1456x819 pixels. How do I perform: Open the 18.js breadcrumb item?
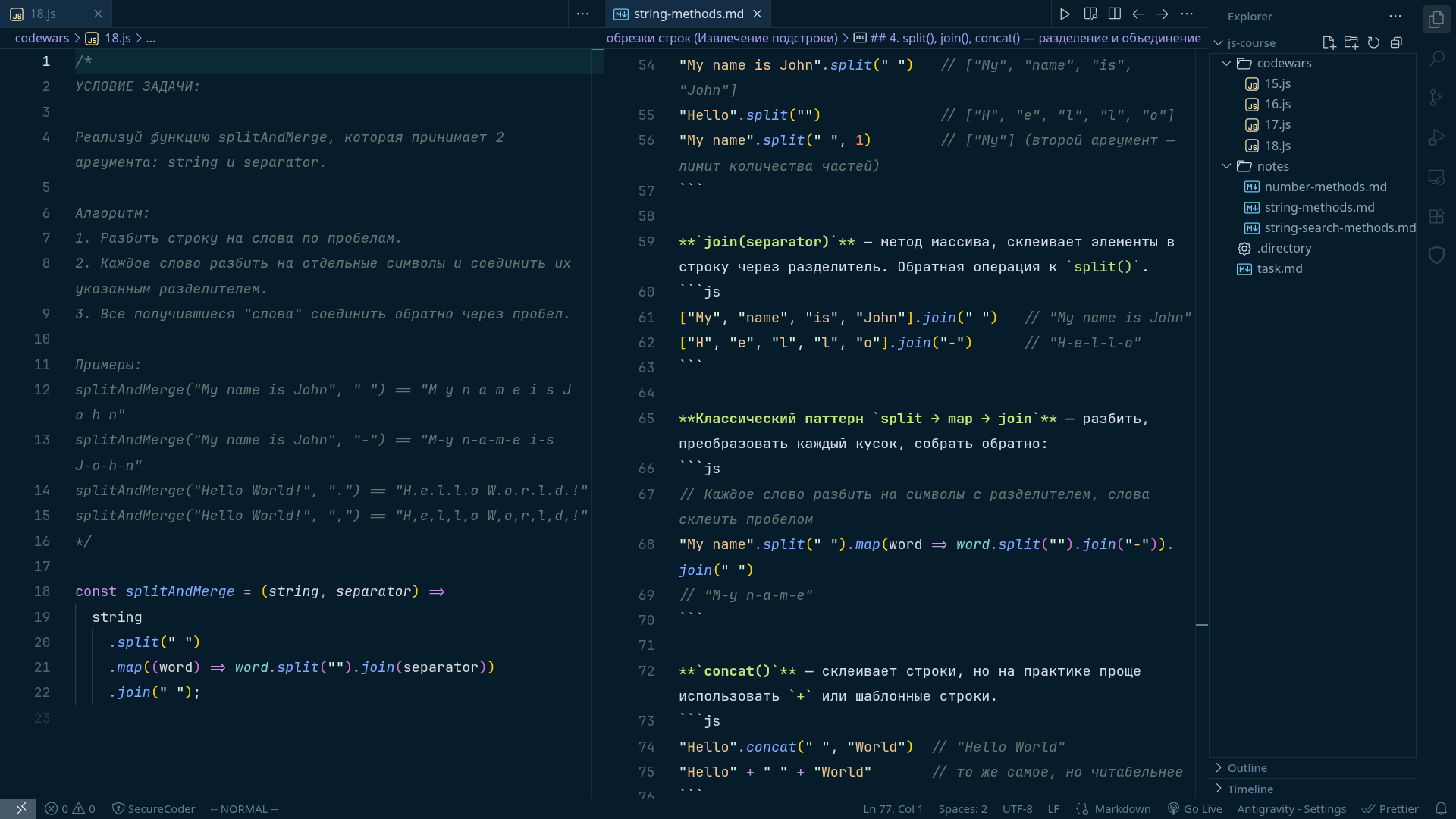pyautogui.click(x=108, y=38)
